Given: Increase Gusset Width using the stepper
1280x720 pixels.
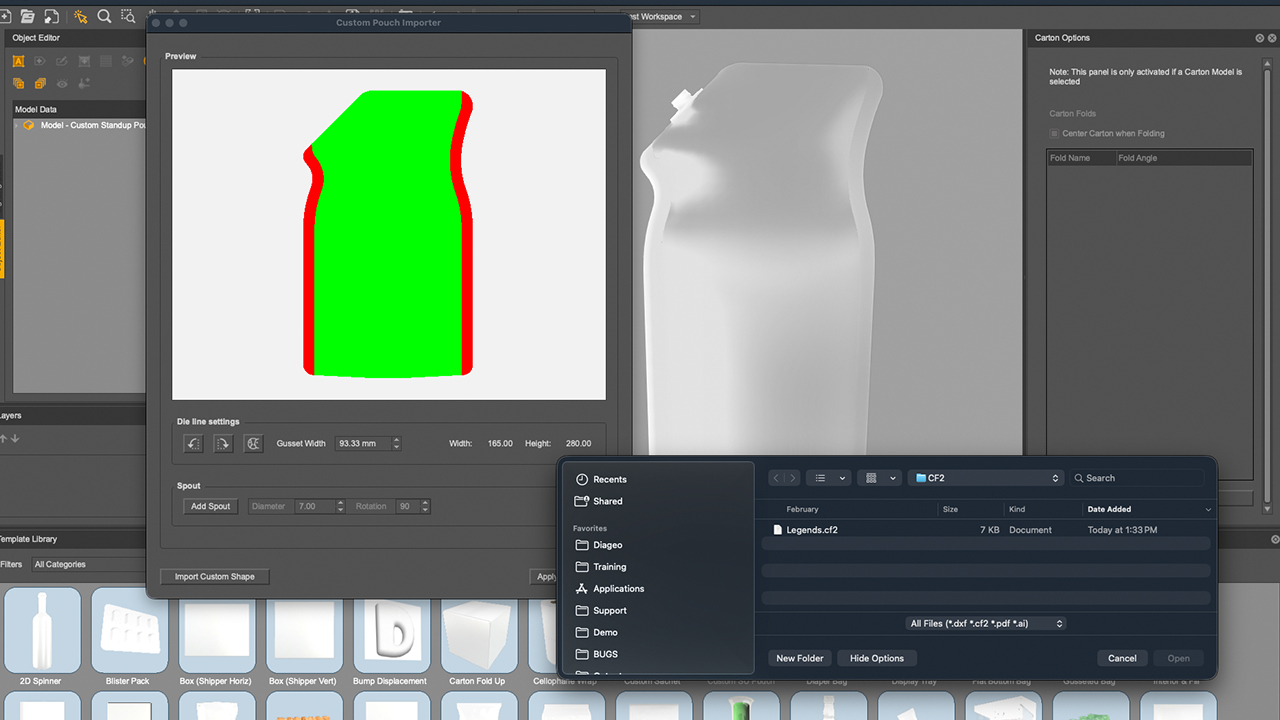Looking at the screenshot, I should [397, 439].
